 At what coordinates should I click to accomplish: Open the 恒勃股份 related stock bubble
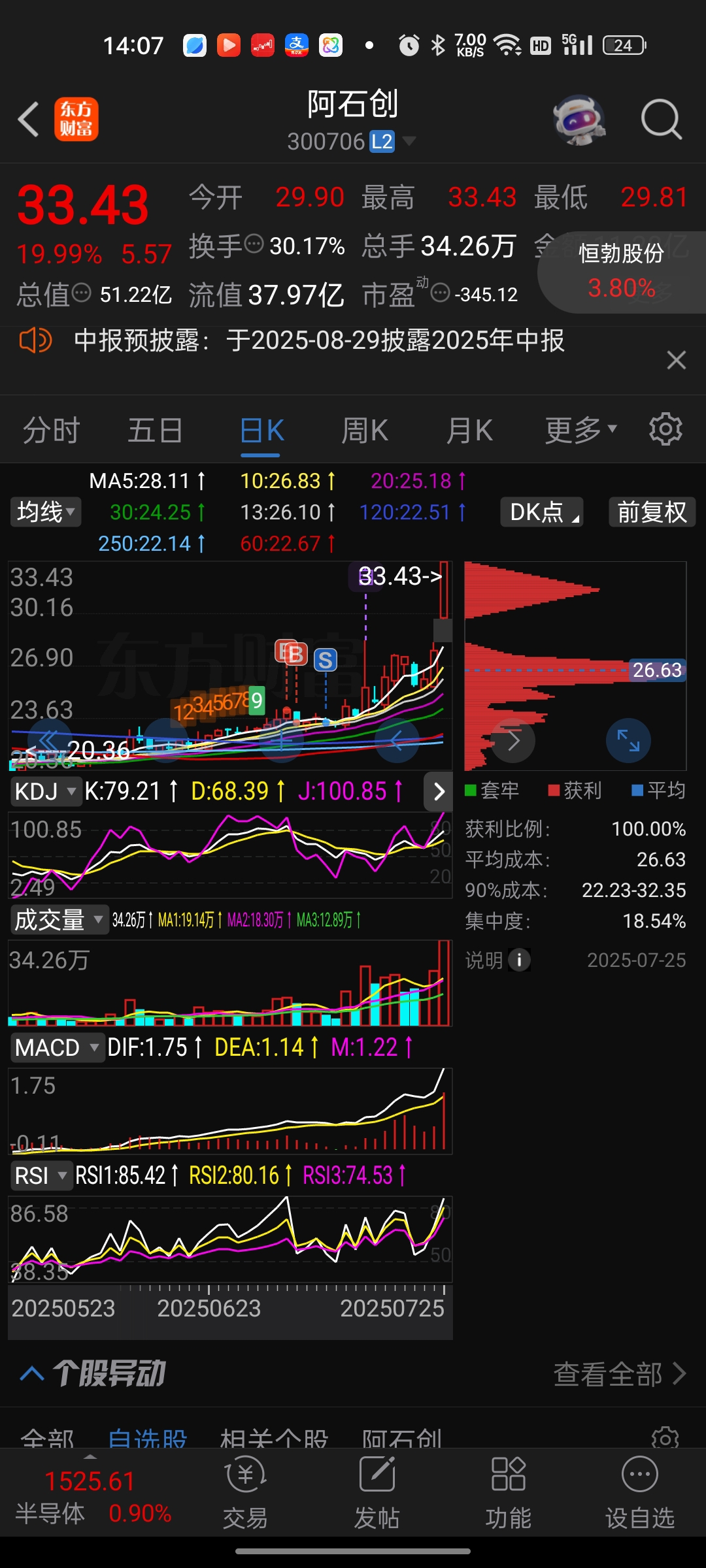(x=622, y=271)
